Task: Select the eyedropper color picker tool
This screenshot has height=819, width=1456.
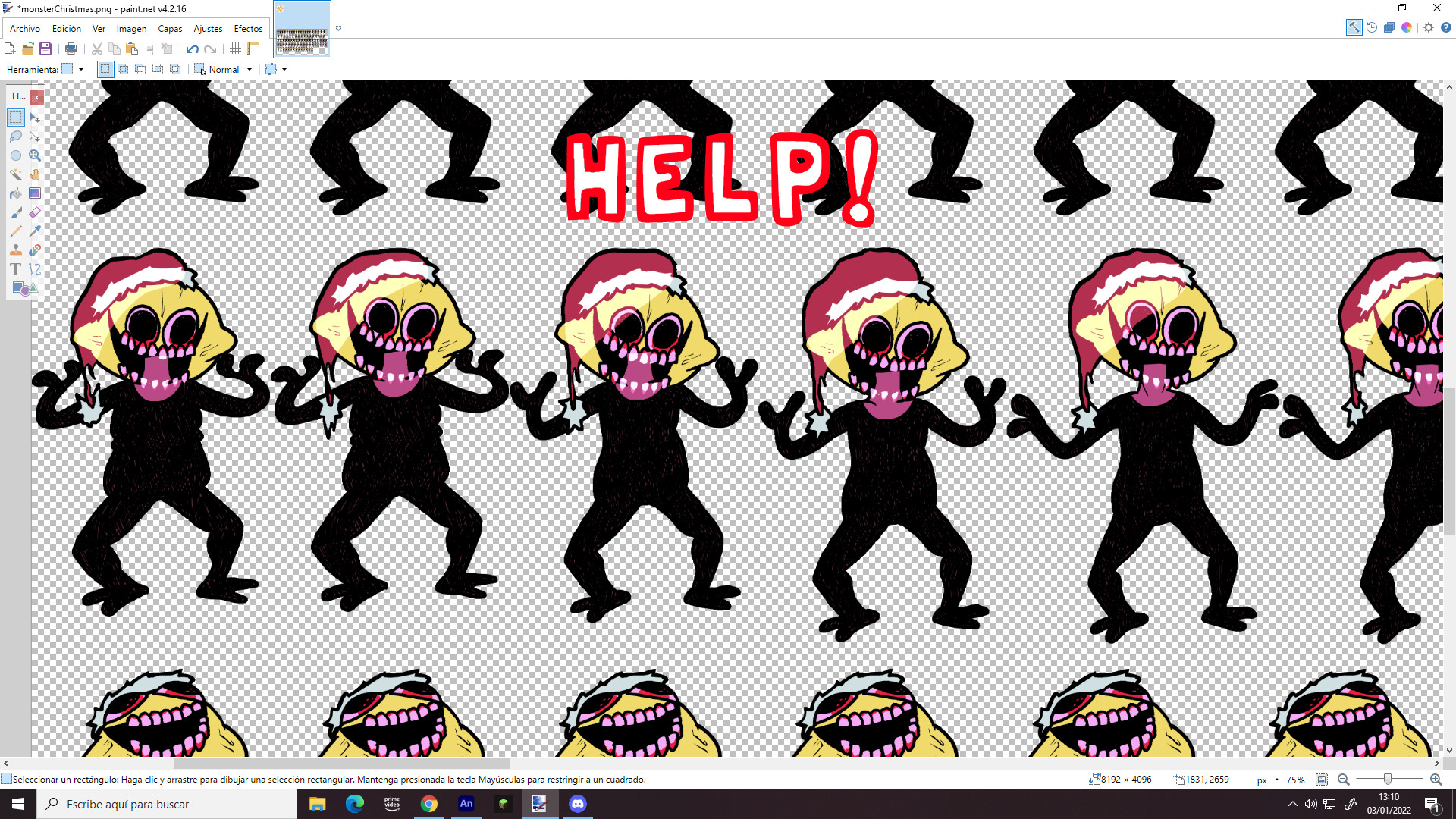Action: point(34,231)
